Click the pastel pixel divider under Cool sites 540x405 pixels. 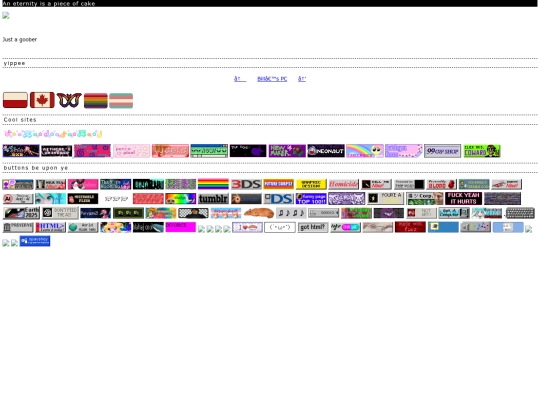click(53, 134)
